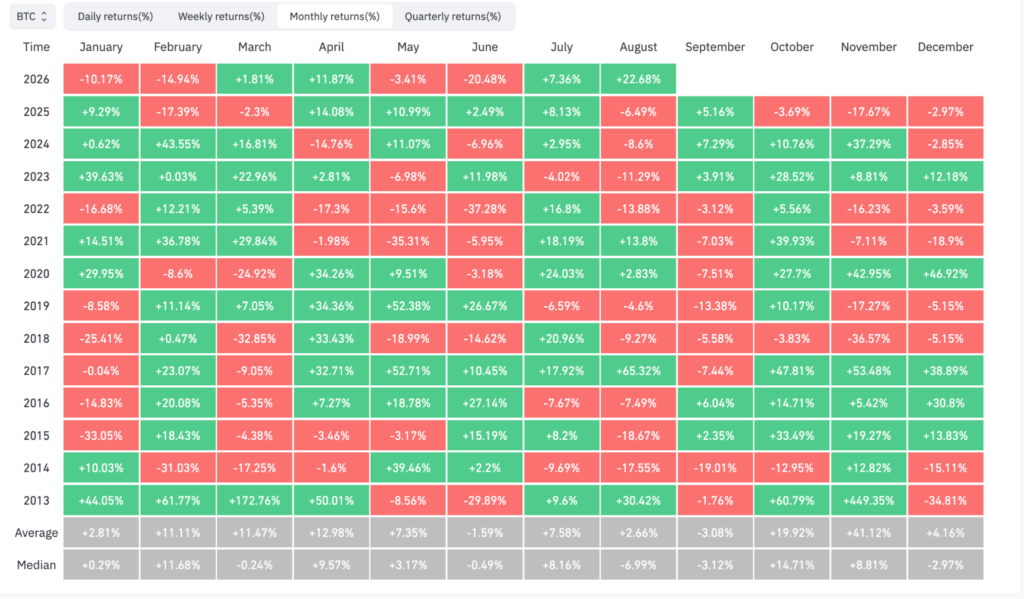Click the Average October value +19.92%

792,533
